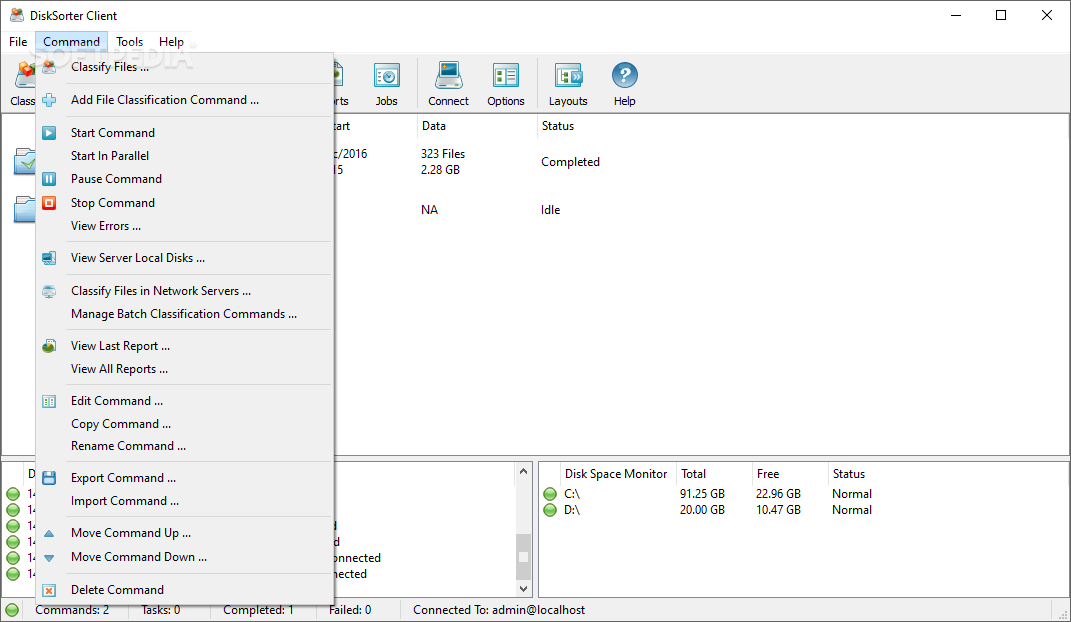Select View Errors menu entry

click(x=106, y=226)
